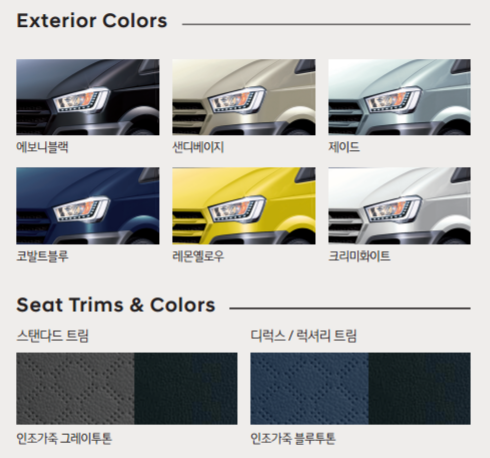This screenshot has height=458, width=490.
Task: Select the 에보니블랙 exterior color image
Action: click(x=88, y=97)
